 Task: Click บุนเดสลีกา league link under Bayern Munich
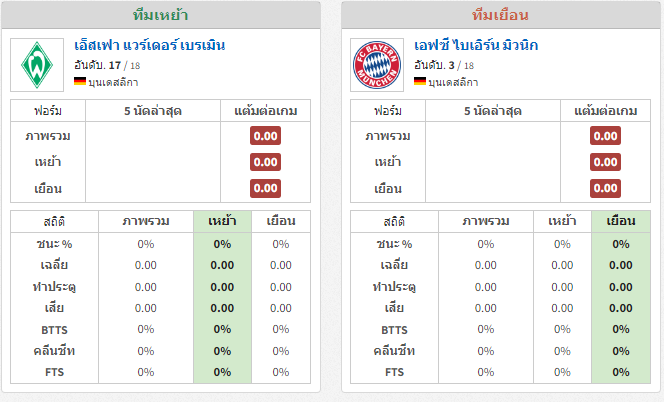(453, 82)
